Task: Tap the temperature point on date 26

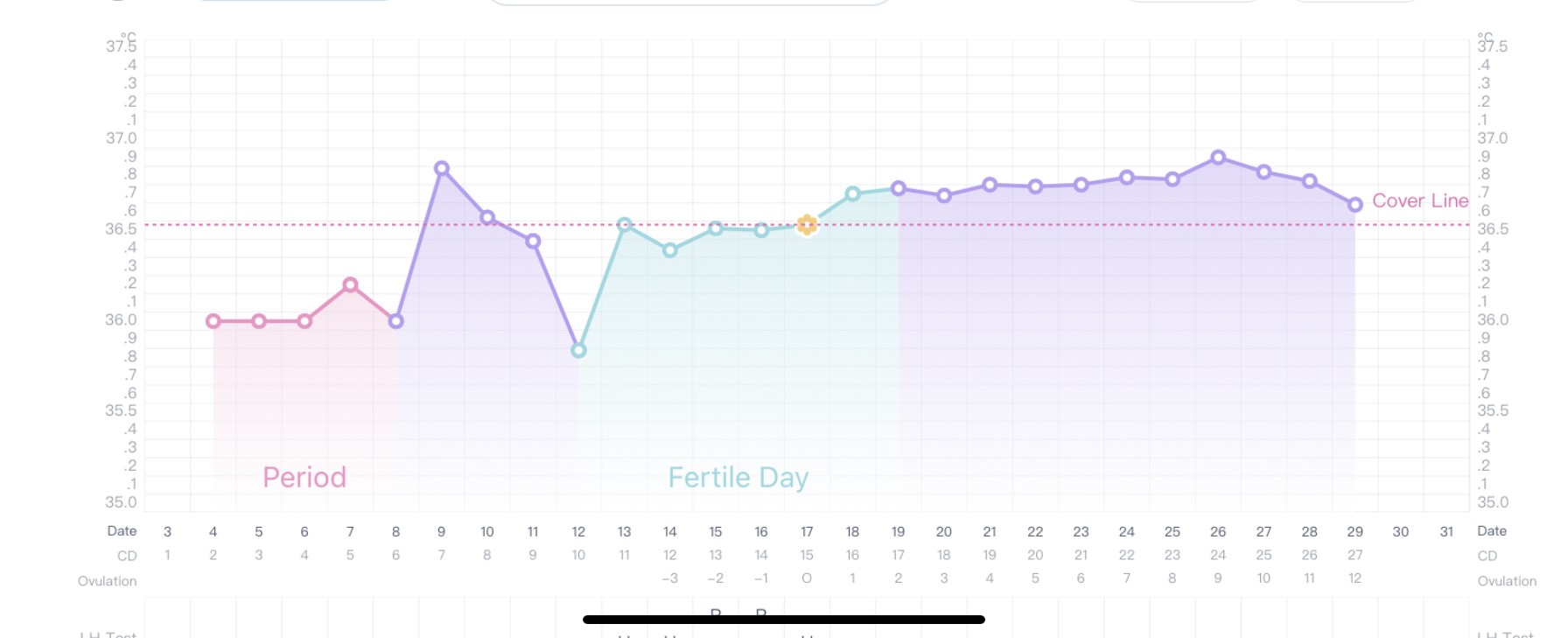Action: click(1218, 158)
